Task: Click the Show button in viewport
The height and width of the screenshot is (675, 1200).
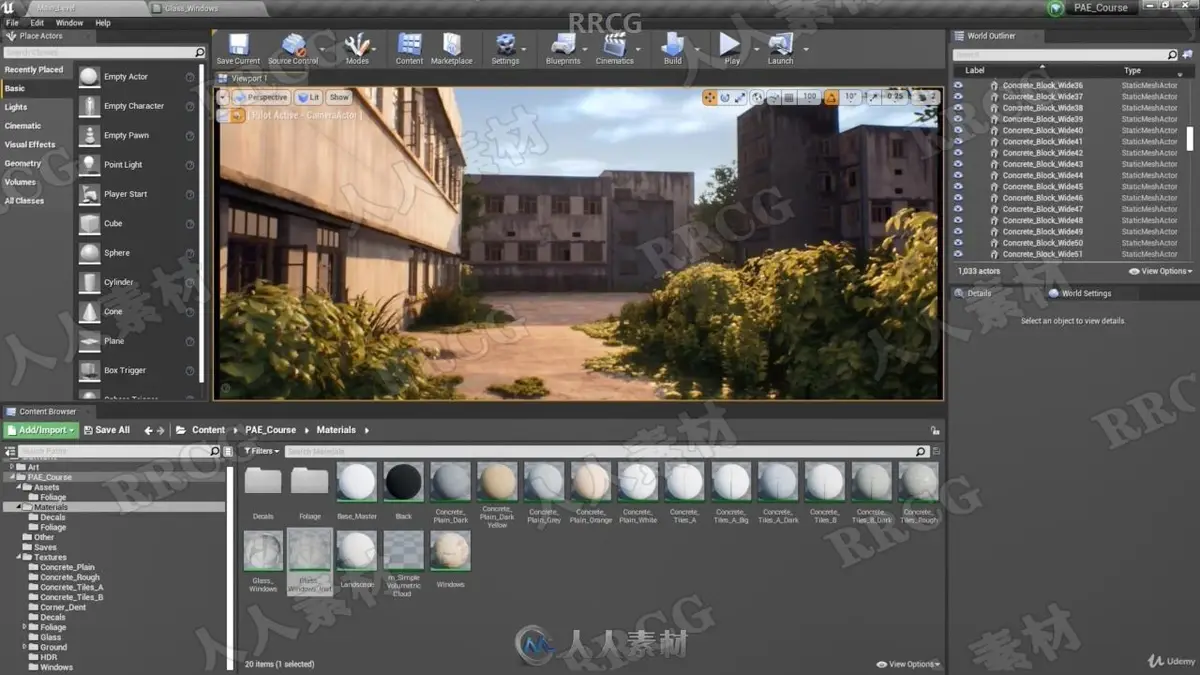Action: [x=339, y=97]
